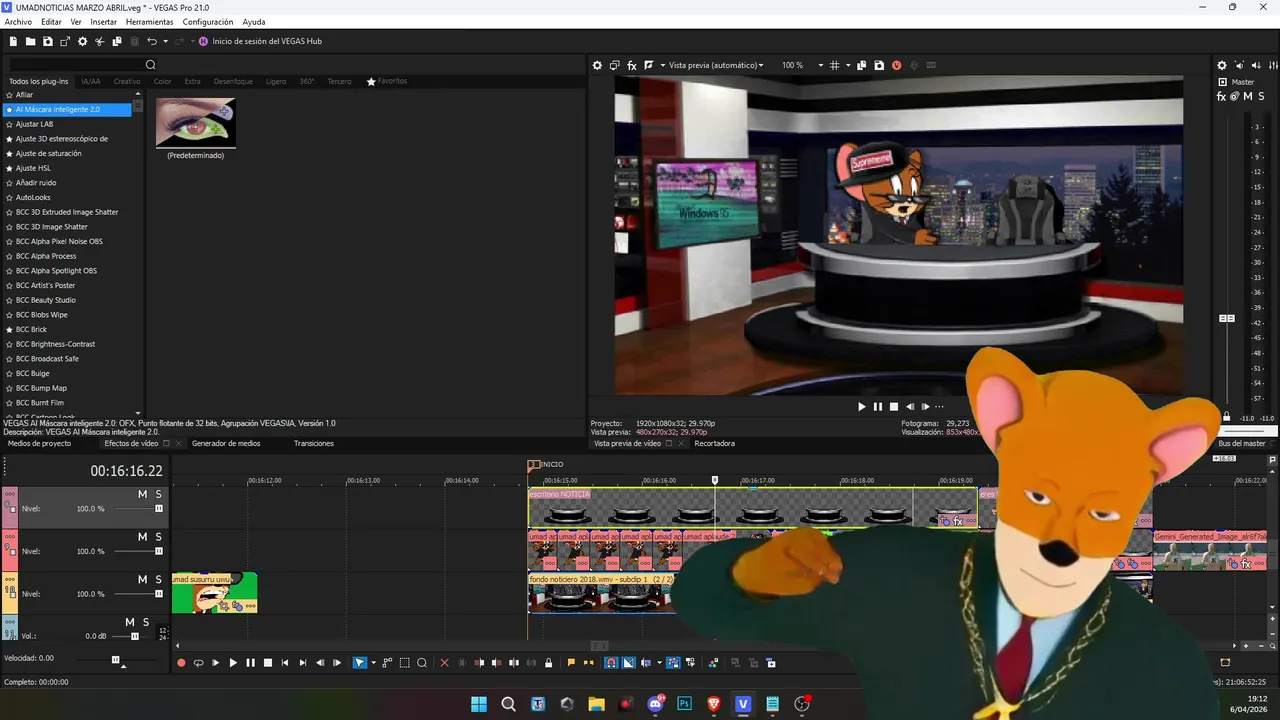The width and height of the screenshot is (1280, 720).
Task: Open the Insertar menu
Action: click(x=103, y=22)
